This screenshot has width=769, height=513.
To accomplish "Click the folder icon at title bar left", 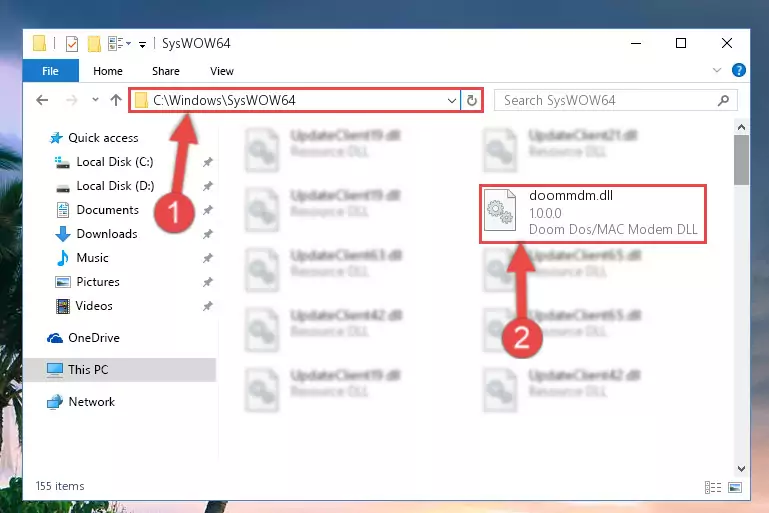I will (x=39, y=43).
